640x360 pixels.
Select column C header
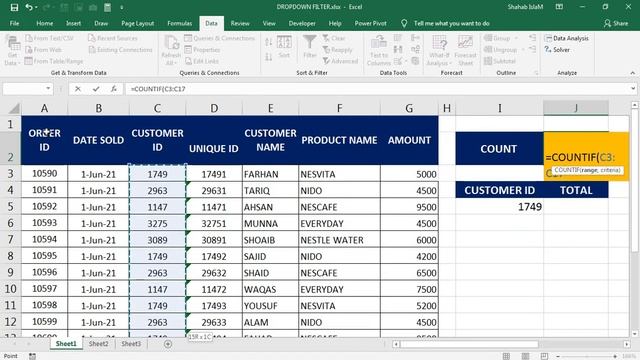(x=157, y=108)
